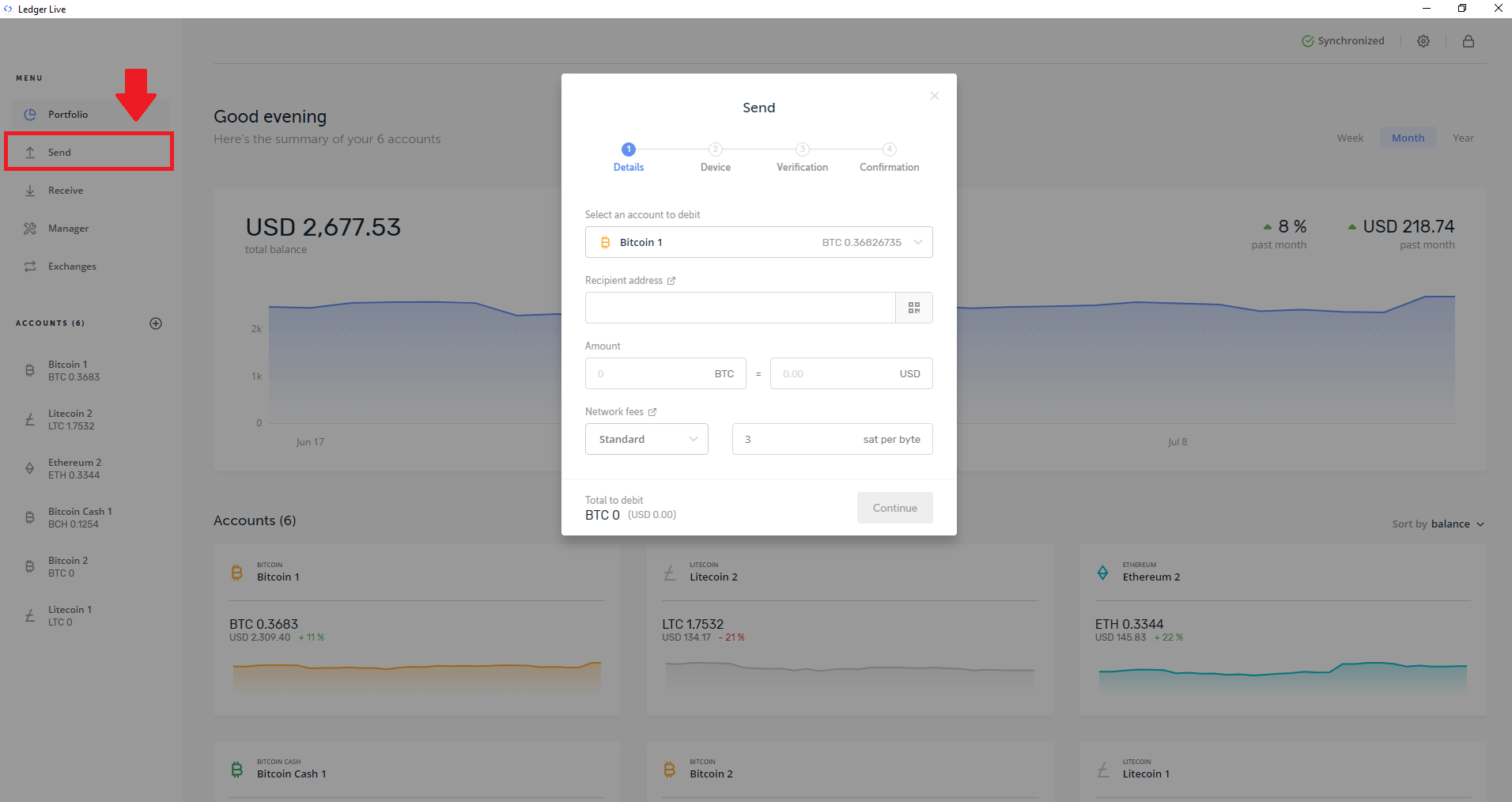Add an account with the plus icon
This screenshot has height=802, width=1512.
(x=156, y=323)
